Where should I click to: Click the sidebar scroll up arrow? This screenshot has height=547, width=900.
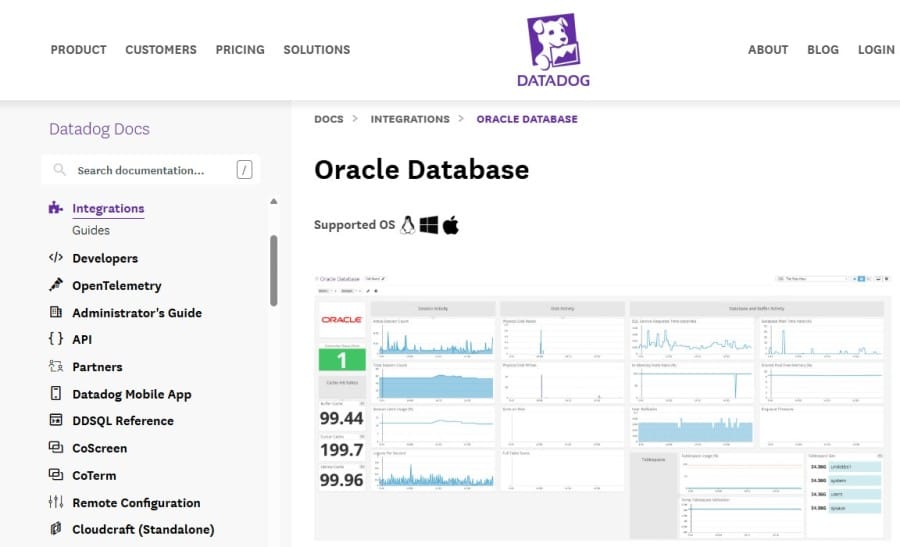274,201
